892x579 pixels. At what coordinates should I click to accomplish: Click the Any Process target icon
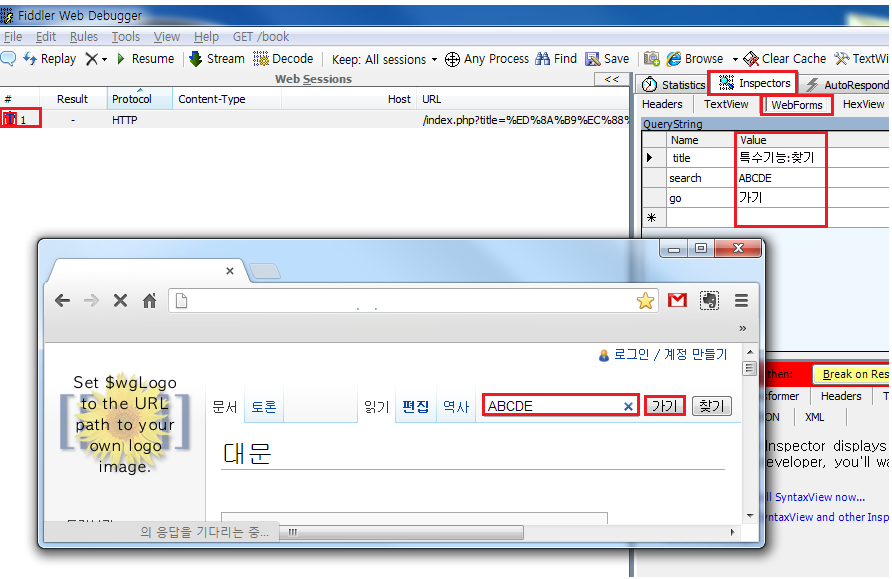(x=452, y=59)
